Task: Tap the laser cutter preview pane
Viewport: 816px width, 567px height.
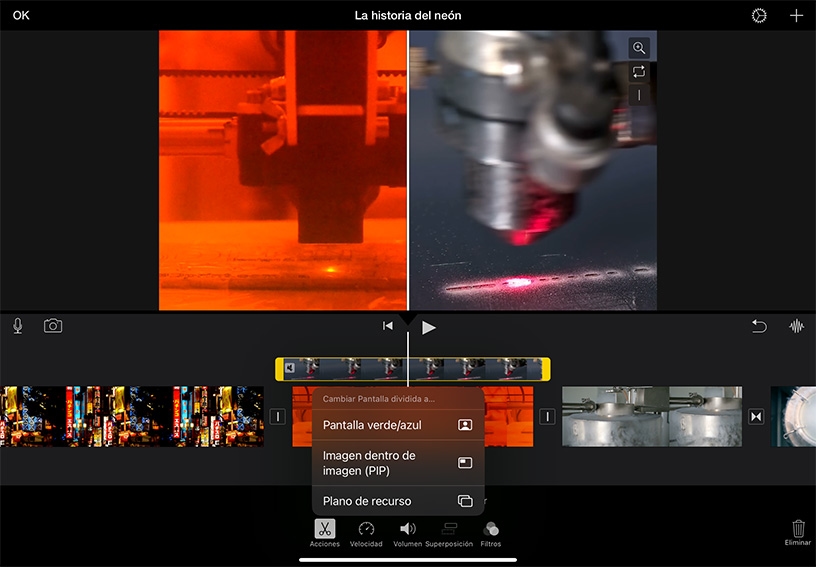Action: pyautogui.click(x=533, y=170)
